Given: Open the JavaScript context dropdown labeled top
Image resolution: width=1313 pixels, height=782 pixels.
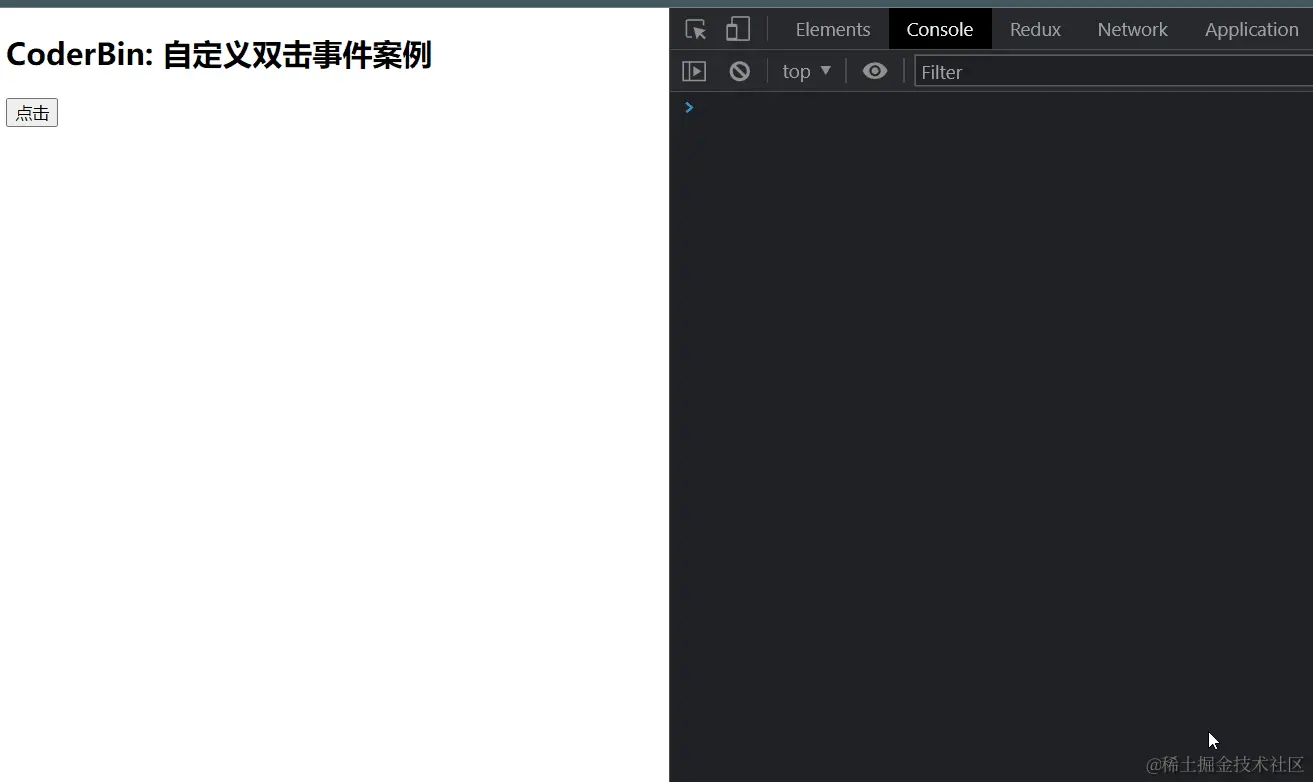Looking at the screenshot, I should point(805,70).
